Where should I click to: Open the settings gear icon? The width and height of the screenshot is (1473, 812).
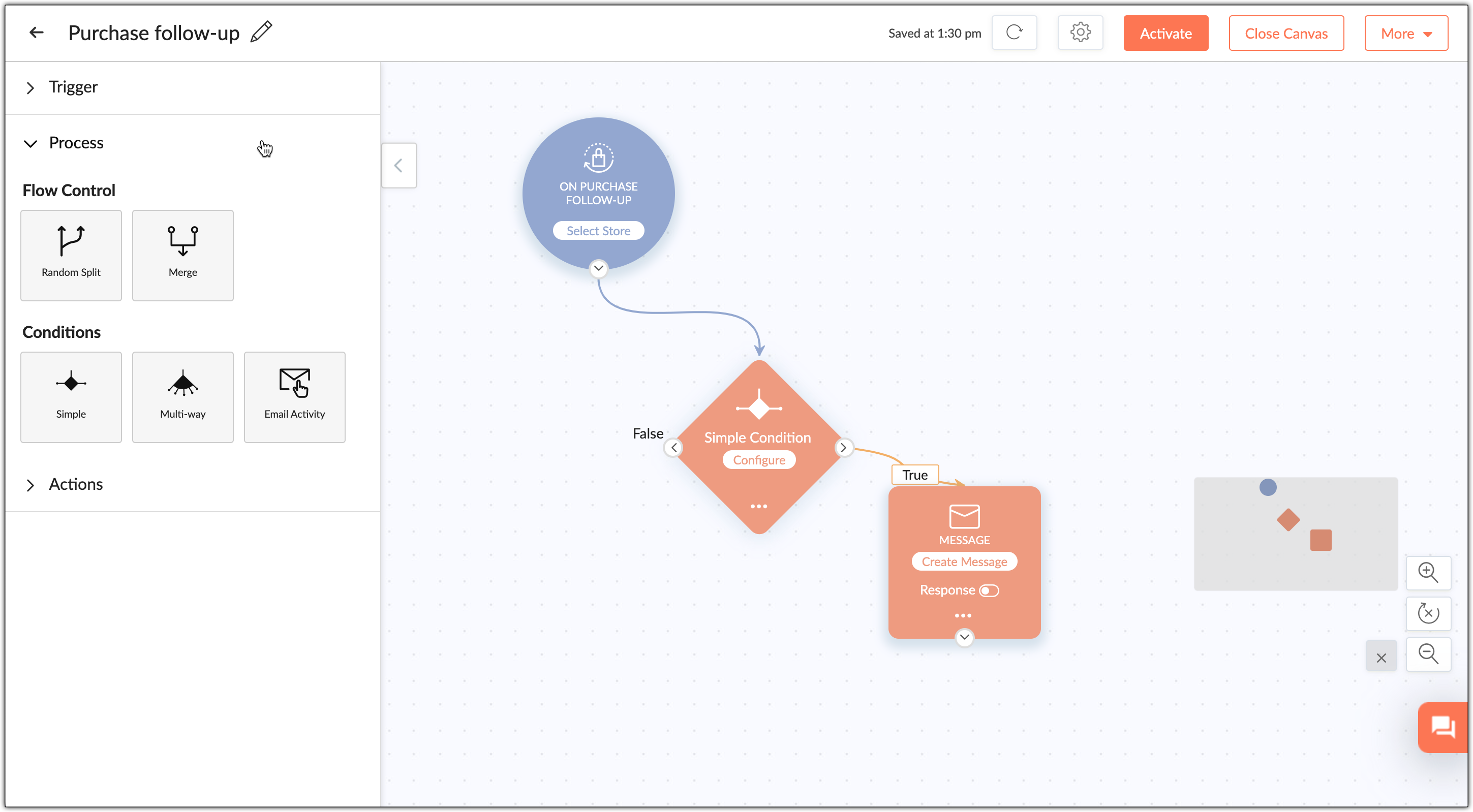[x=1080, y=33]
